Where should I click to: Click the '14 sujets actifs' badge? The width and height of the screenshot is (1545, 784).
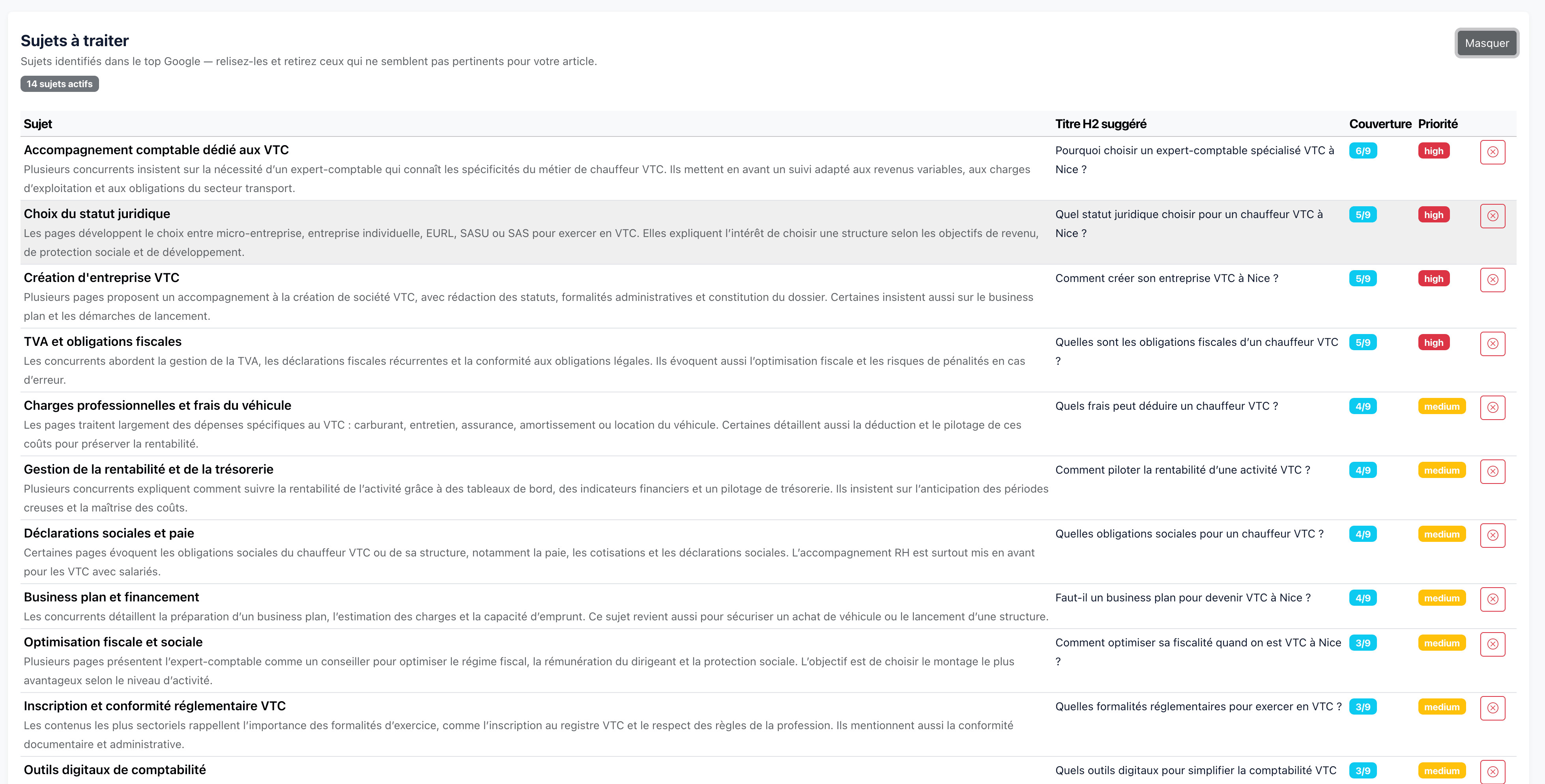tap(59, 84)
